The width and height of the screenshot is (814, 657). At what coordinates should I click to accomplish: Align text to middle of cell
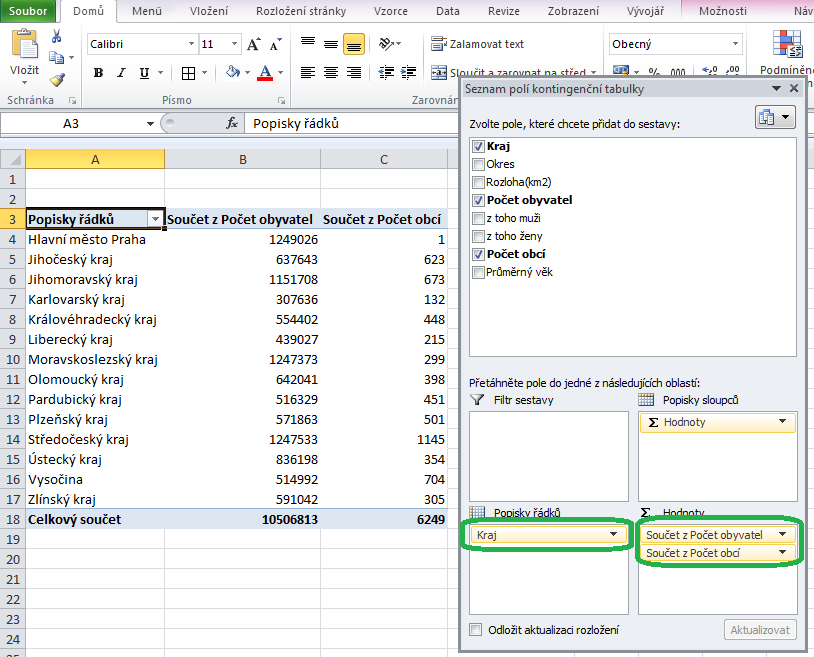pyautogui.click(x=331, y=44)
